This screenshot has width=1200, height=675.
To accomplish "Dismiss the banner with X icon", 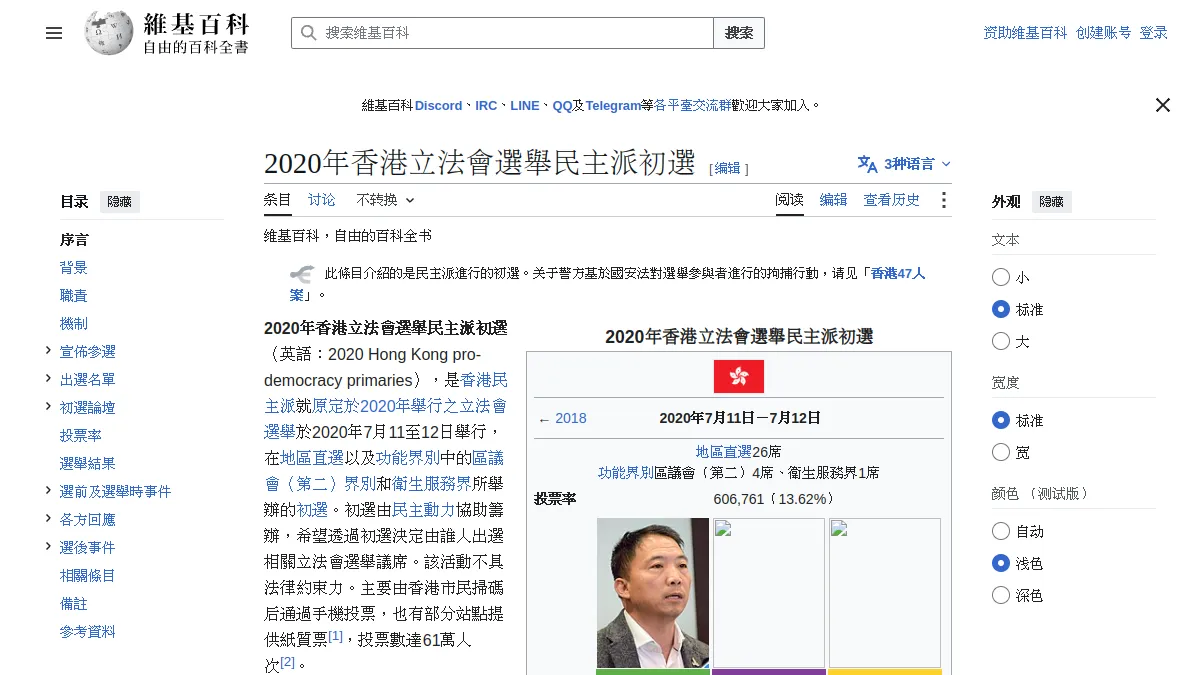I will [1162, 105].
